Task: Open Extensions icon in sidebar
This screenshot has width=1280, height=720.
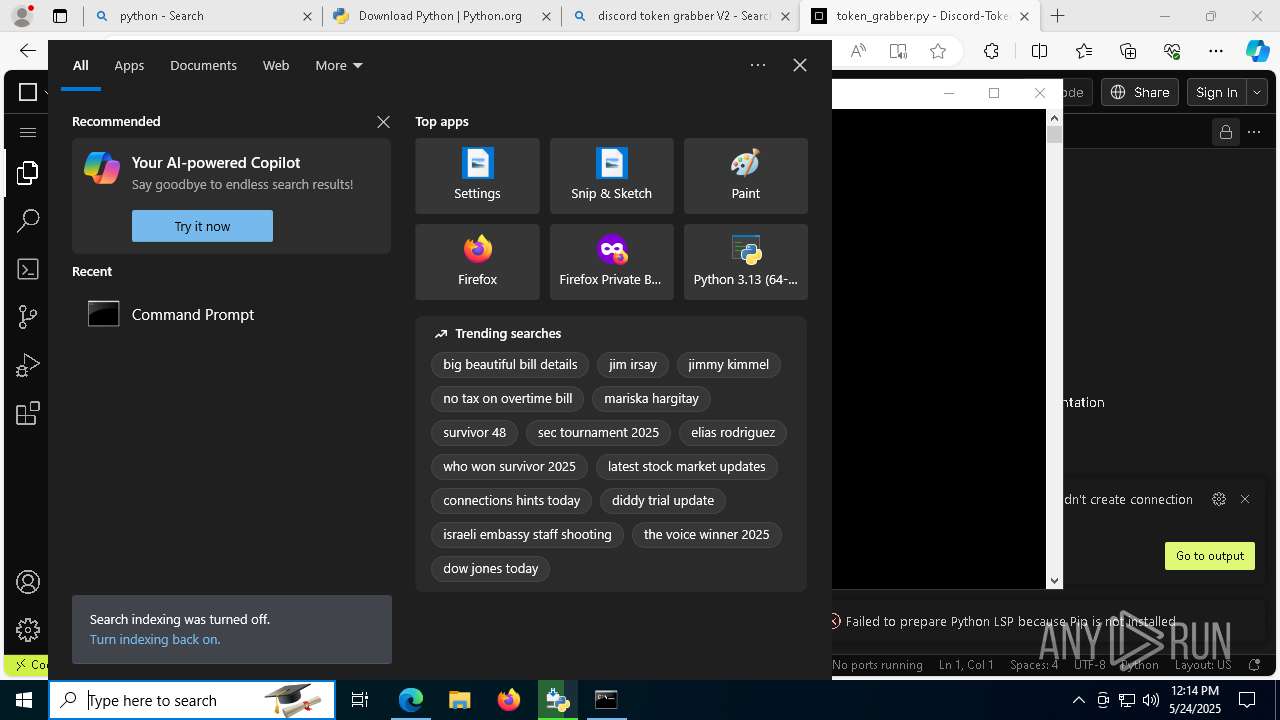Action: [x=28, y=413]
